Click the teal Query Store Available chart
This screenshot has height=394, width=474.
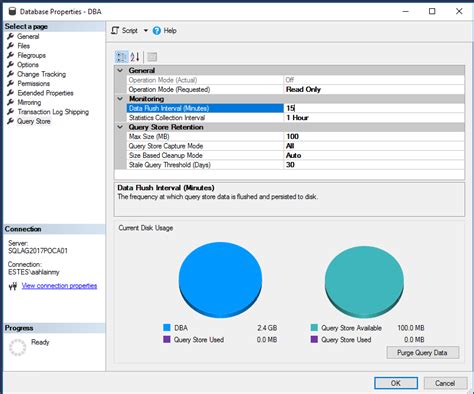coord(364,282)
